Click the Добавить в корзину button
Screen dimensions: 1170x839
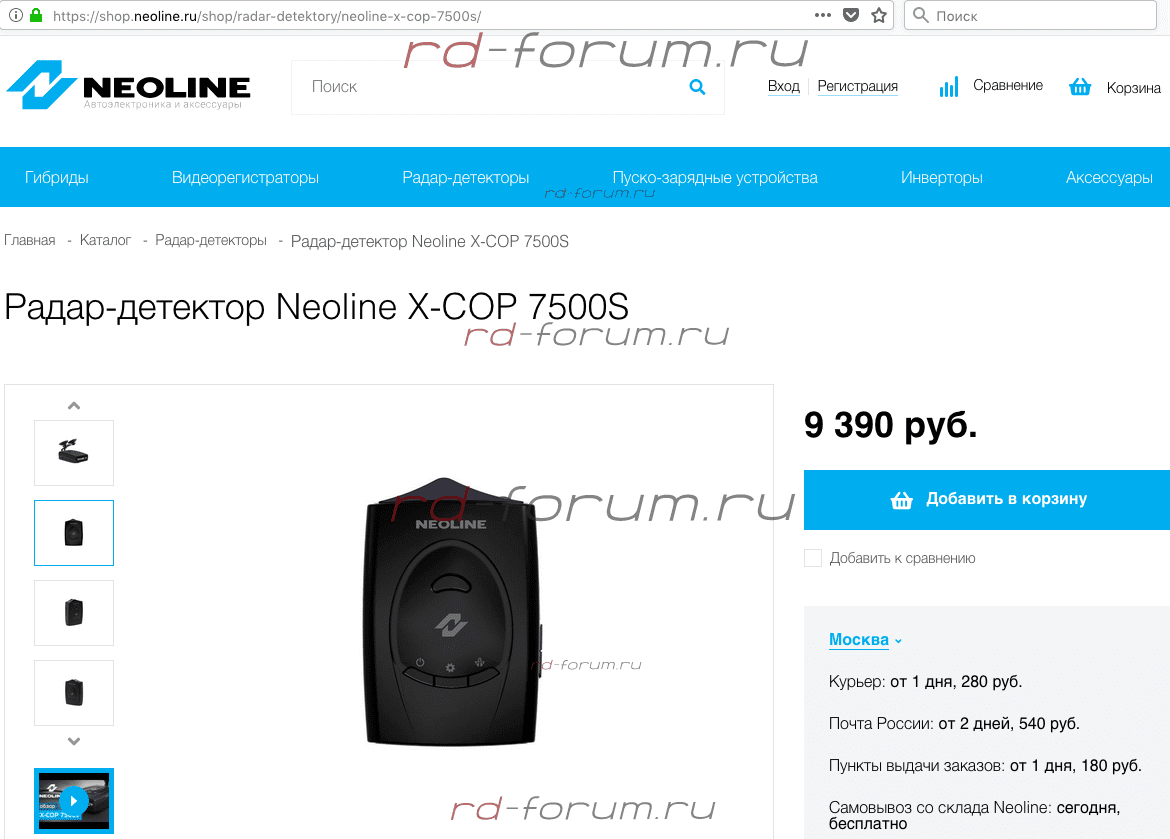click(986, 499)
